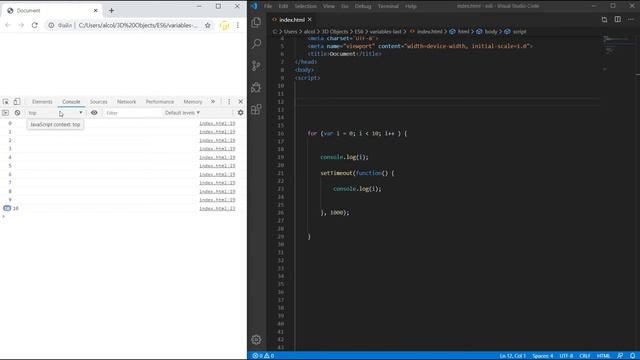The height and width of the screenshot is (360, 640).
Task: Open a new Chrome tab
Action: click(x=111, y=11)
